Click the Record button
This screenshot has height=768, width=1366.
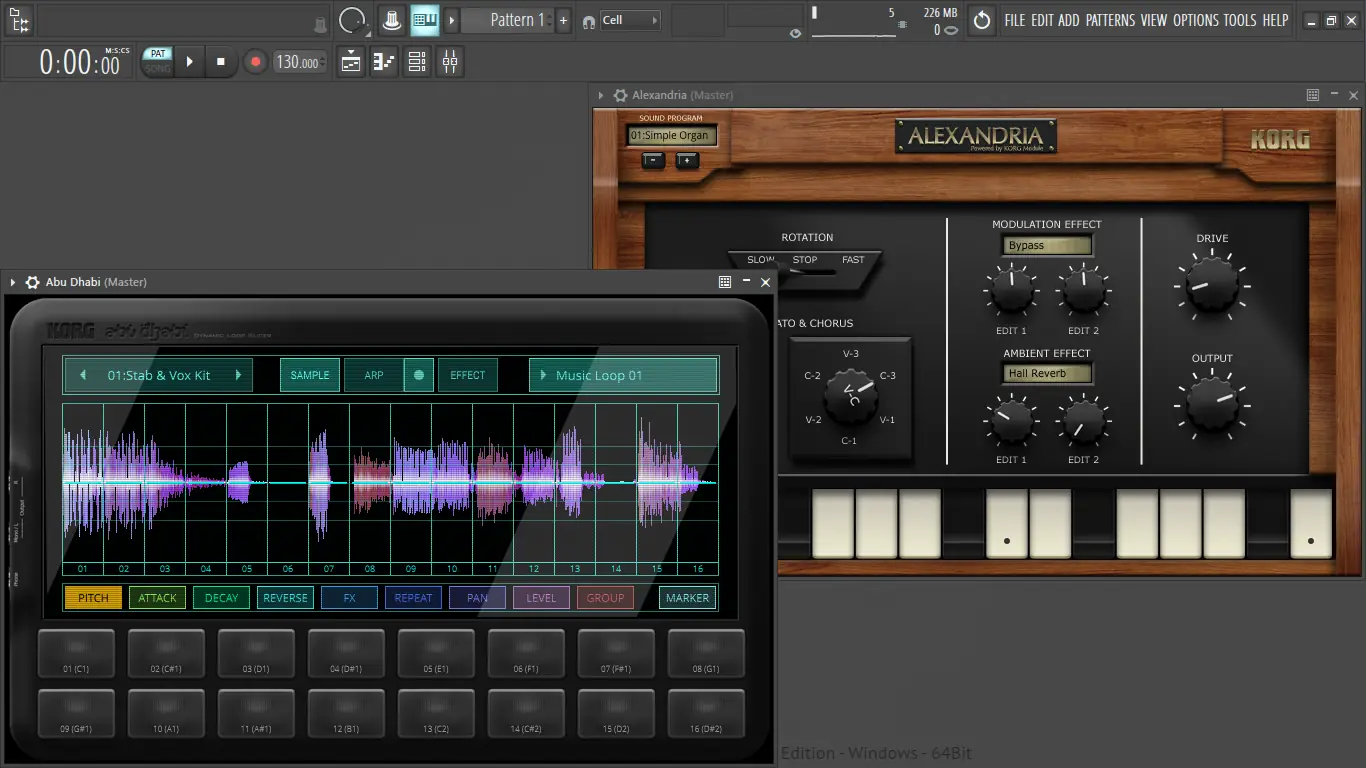[x=255, y=62]
